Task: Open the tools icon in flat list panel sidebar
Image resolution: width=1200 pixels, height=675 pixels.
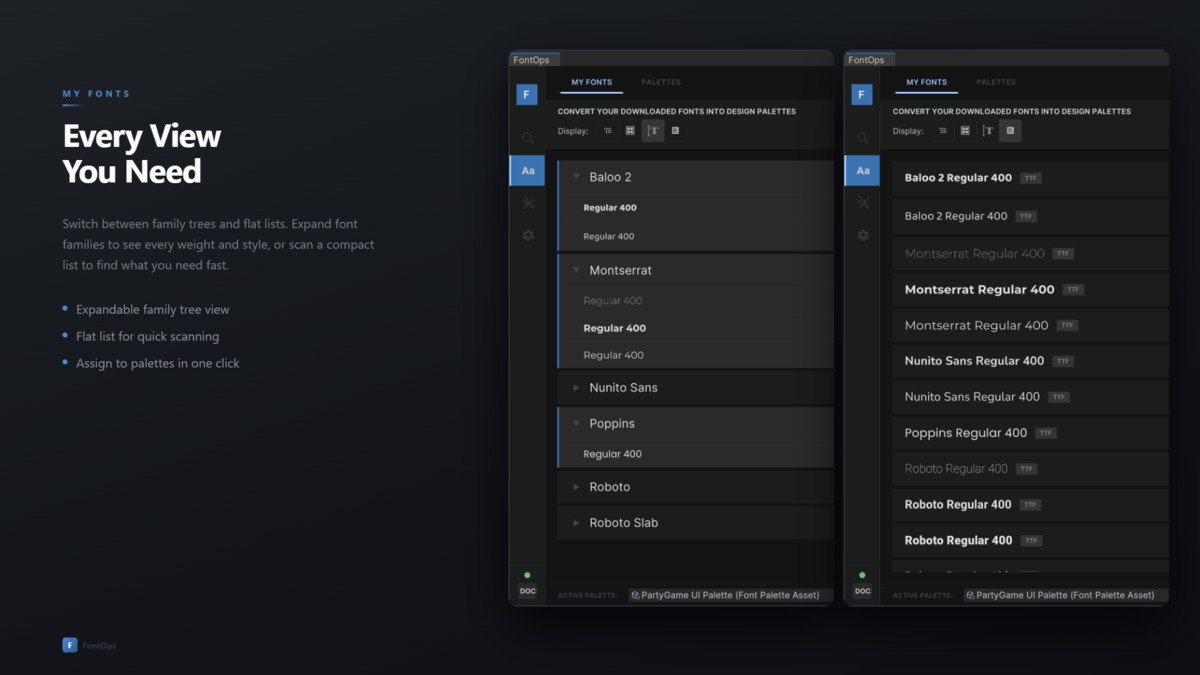Action: (x=863, y=203)
